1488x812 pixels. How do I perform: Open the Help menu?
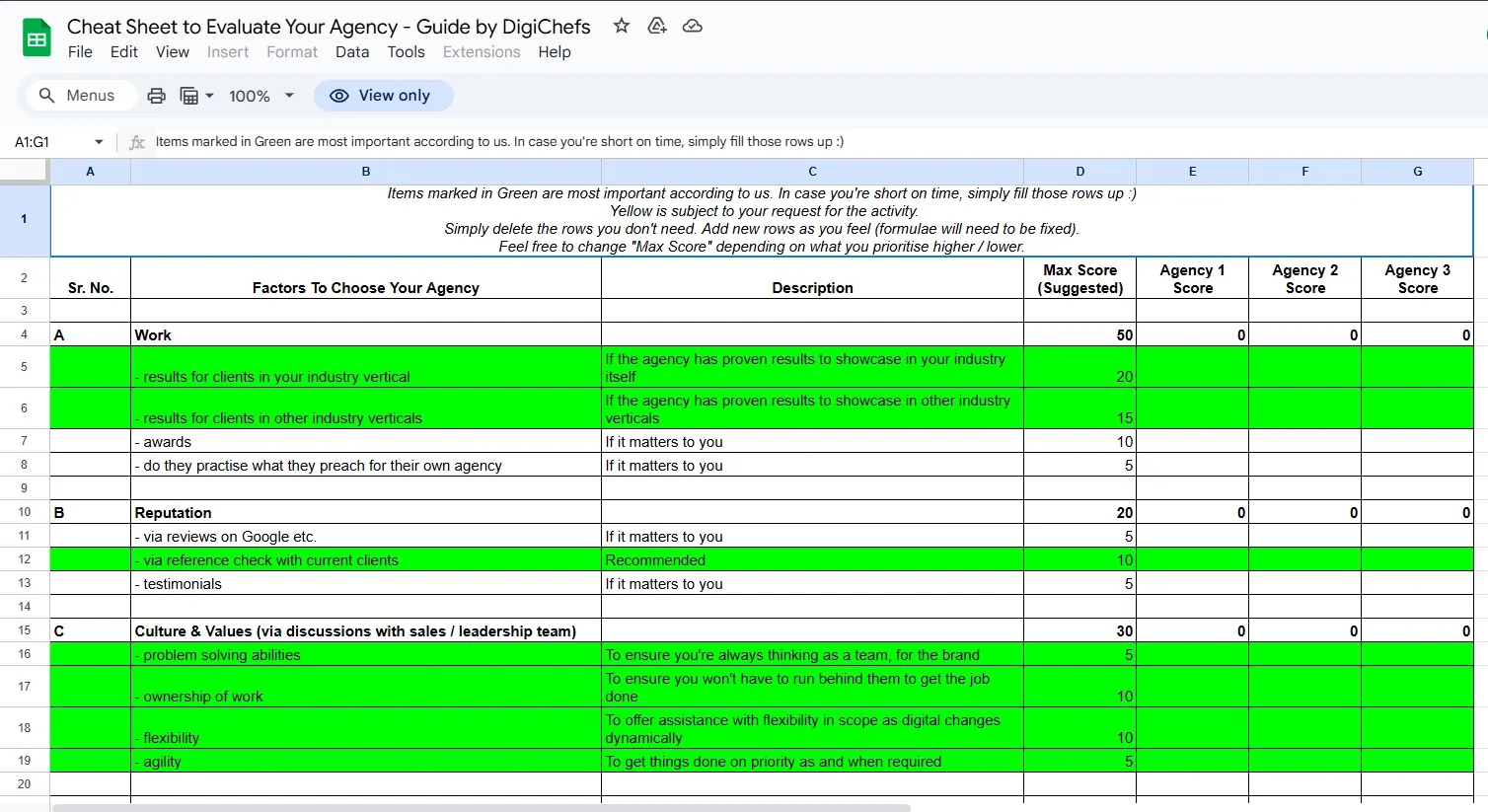[554, 52]
